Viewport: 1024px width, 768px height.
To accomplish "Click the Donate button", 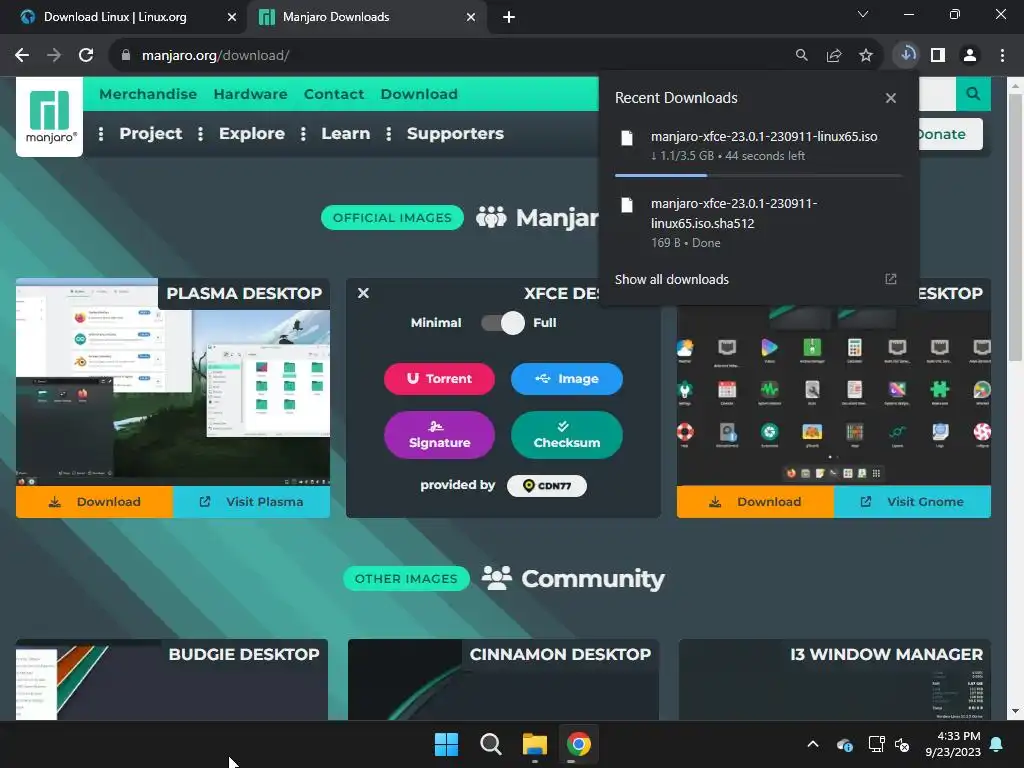I will [950, 134].
